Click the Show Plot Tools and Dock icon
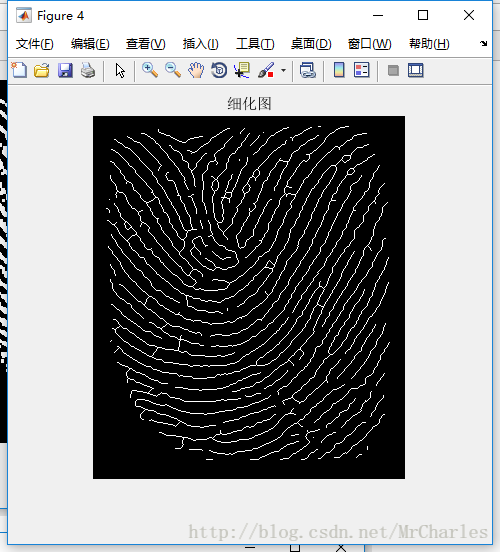 [416, 70]
